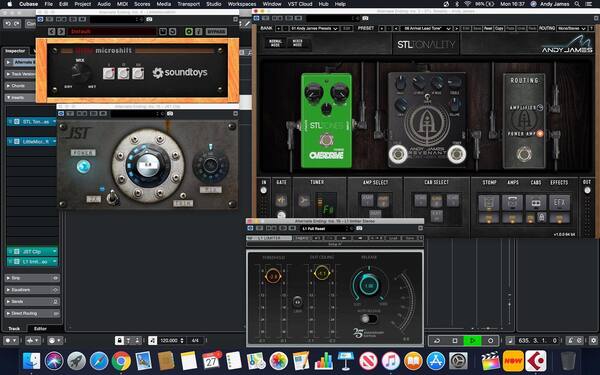Viewport: 600px width, 375px height.
Task: Flip the JST Clip 2X toggle switch
Action: [x=112, y=197]
